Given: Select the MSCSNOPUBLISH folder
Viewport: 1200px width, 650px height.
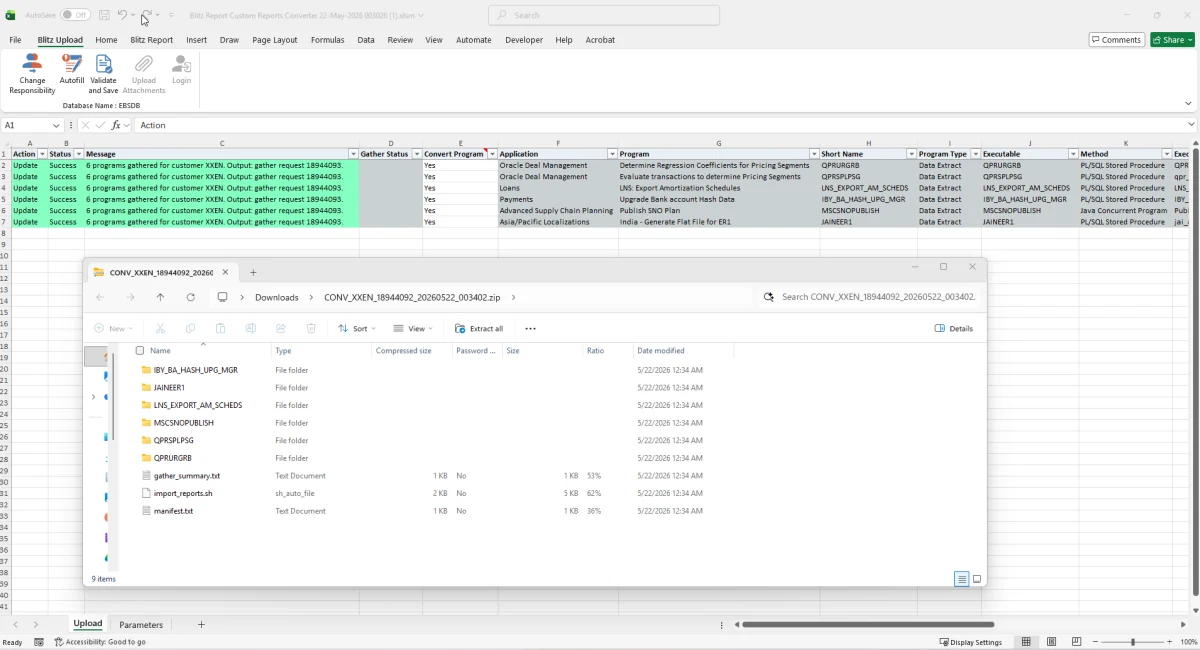Looking at the screenshot, I should [184, 423].
